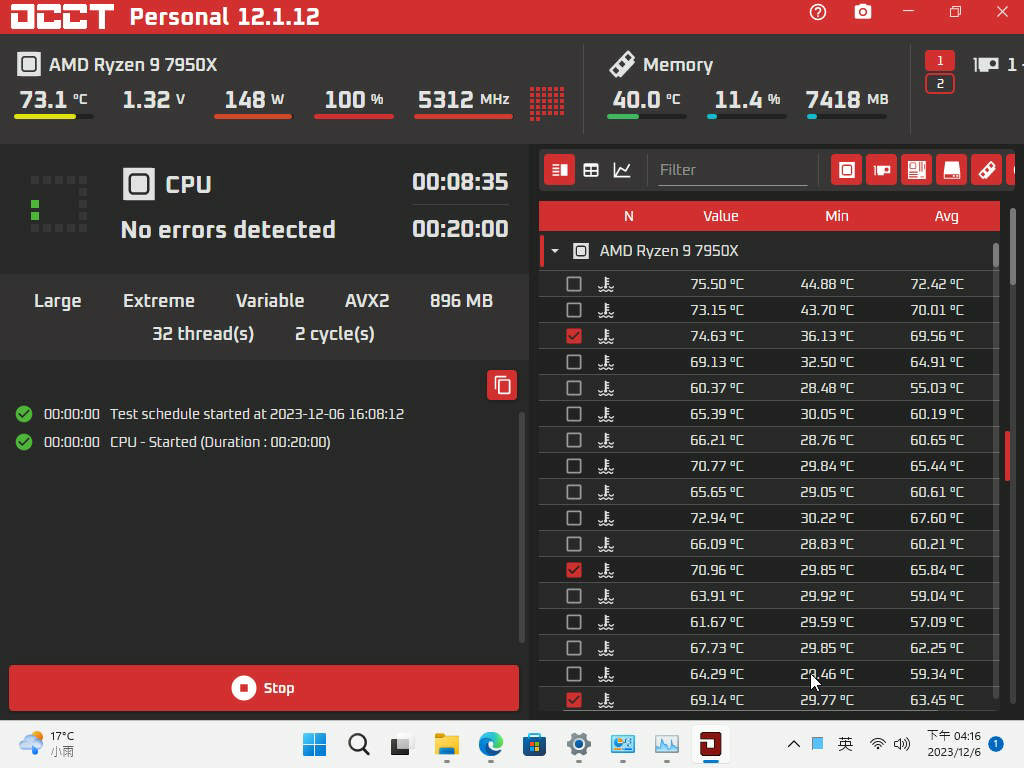Viewport: 1024px width, 768px height.
Task: Click the 32 thread(s) setting
Action: coord(203,334)
